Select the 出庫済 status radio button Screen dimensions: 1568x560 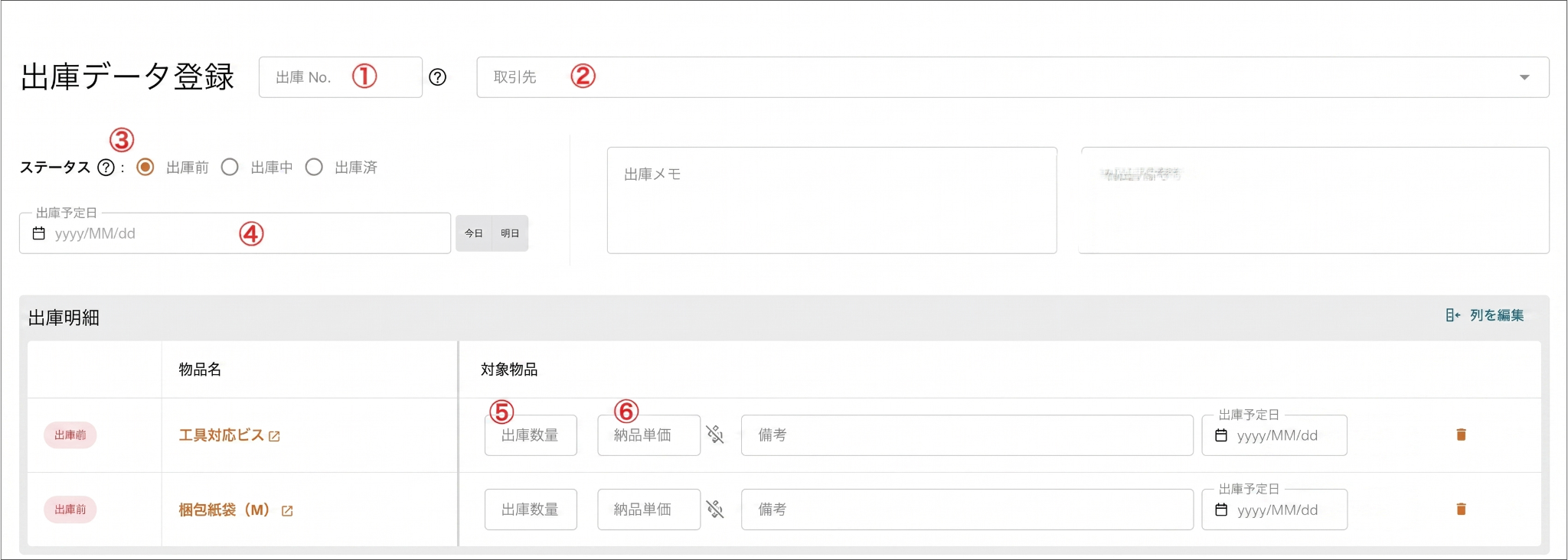[314, 167]
